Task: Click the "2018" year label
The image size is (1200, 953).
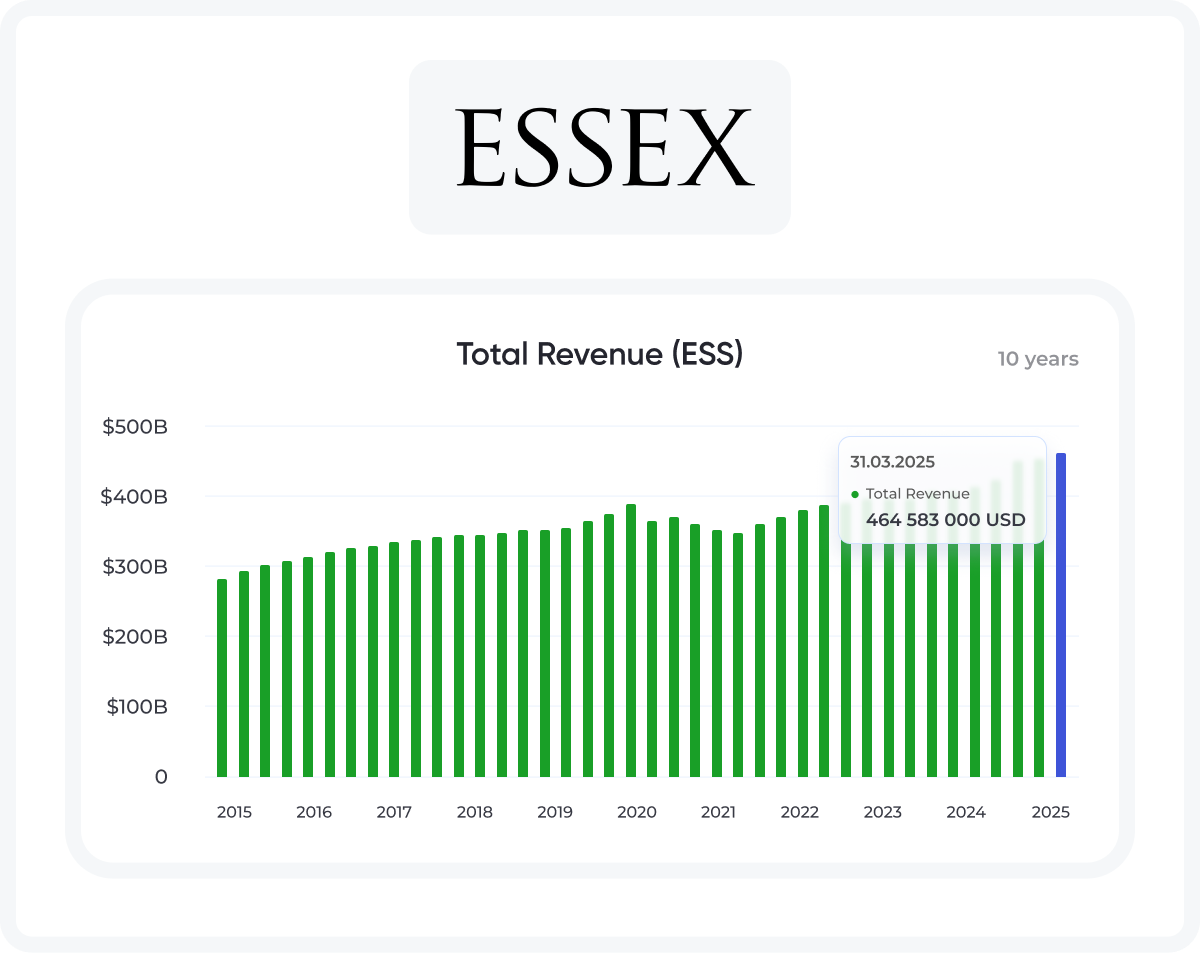Action: tap(475, 812)
